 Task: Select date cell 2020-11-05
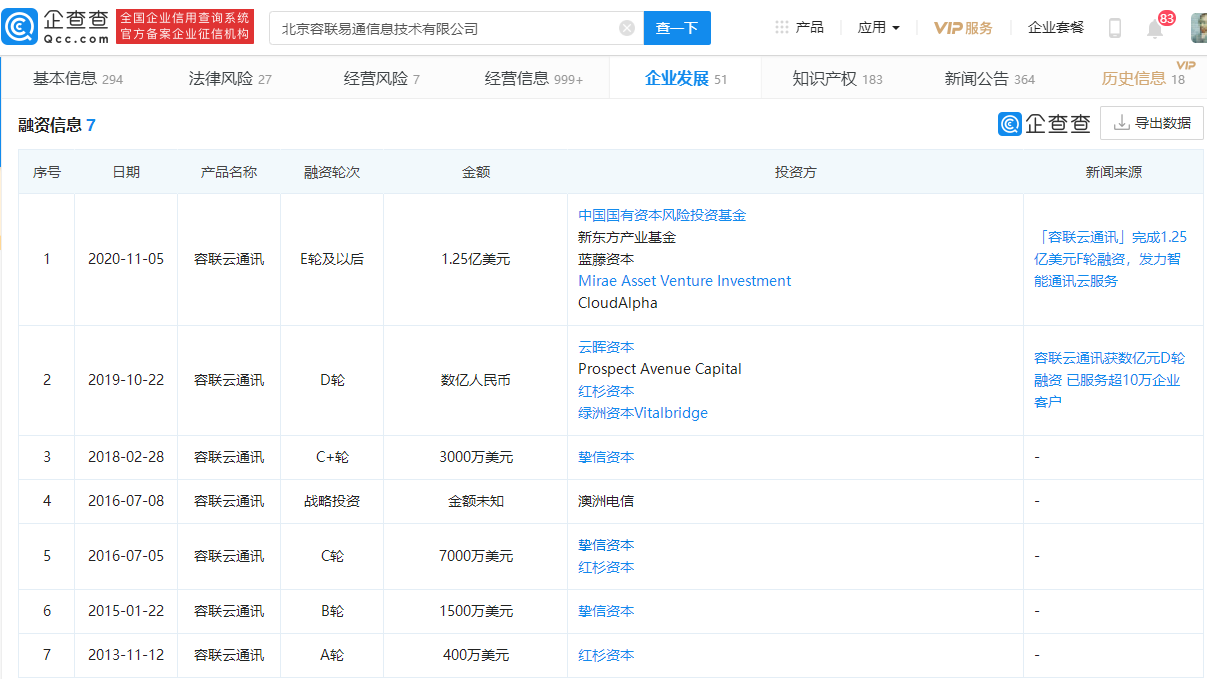pos(126,259)
